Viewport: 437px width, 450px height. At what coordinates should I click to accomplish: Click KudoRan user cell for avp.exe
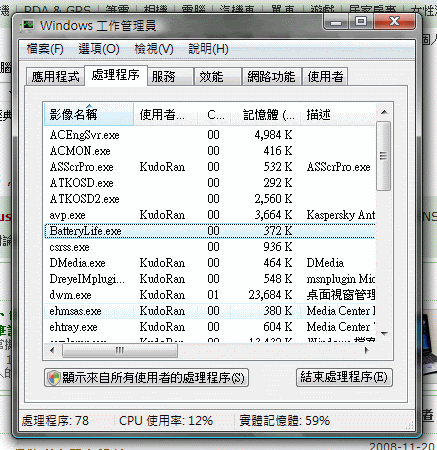click(162, 215)
